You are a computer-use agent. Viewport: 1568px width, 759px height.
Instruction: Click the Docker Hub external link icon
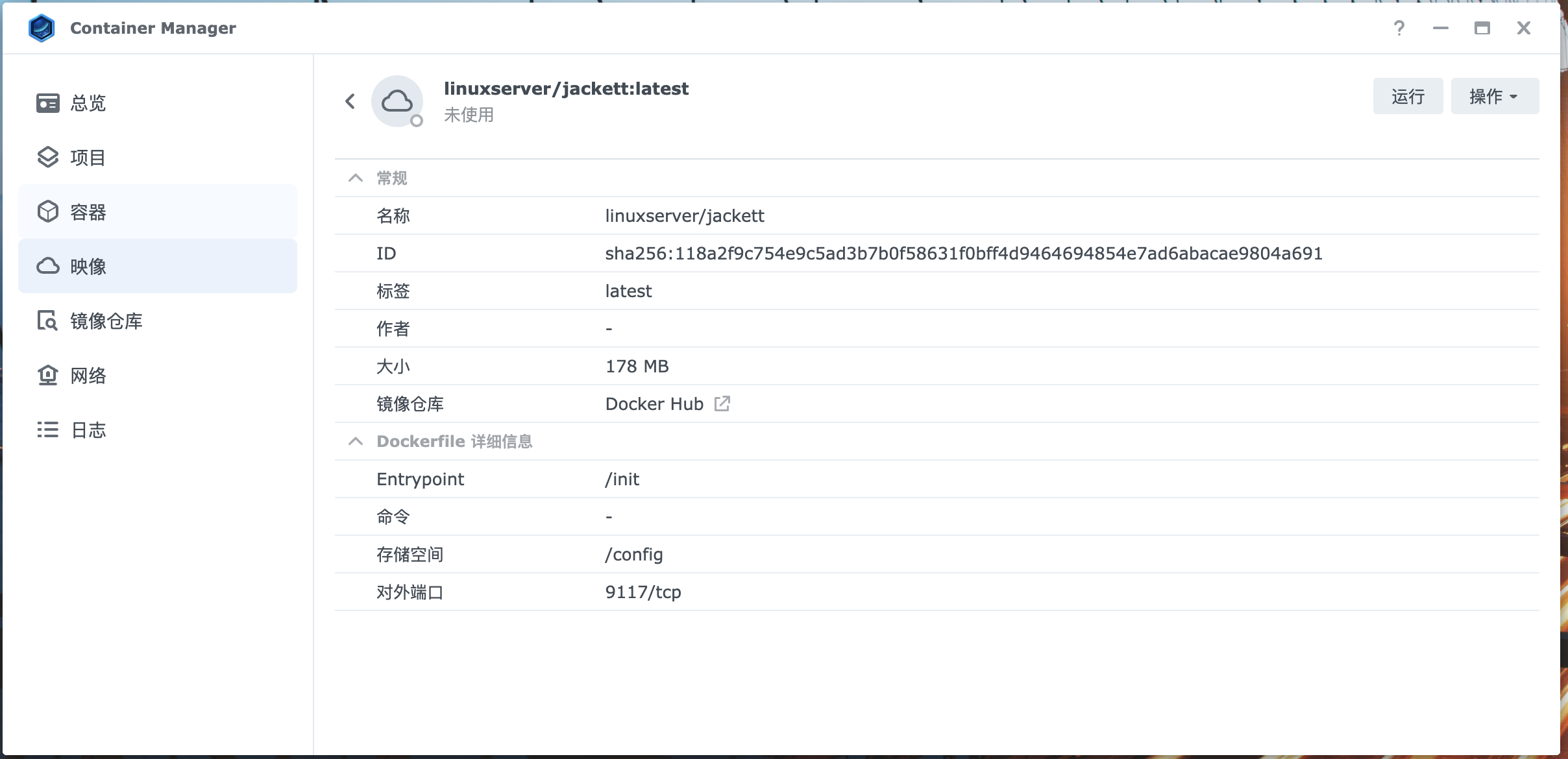coord(722,404)
